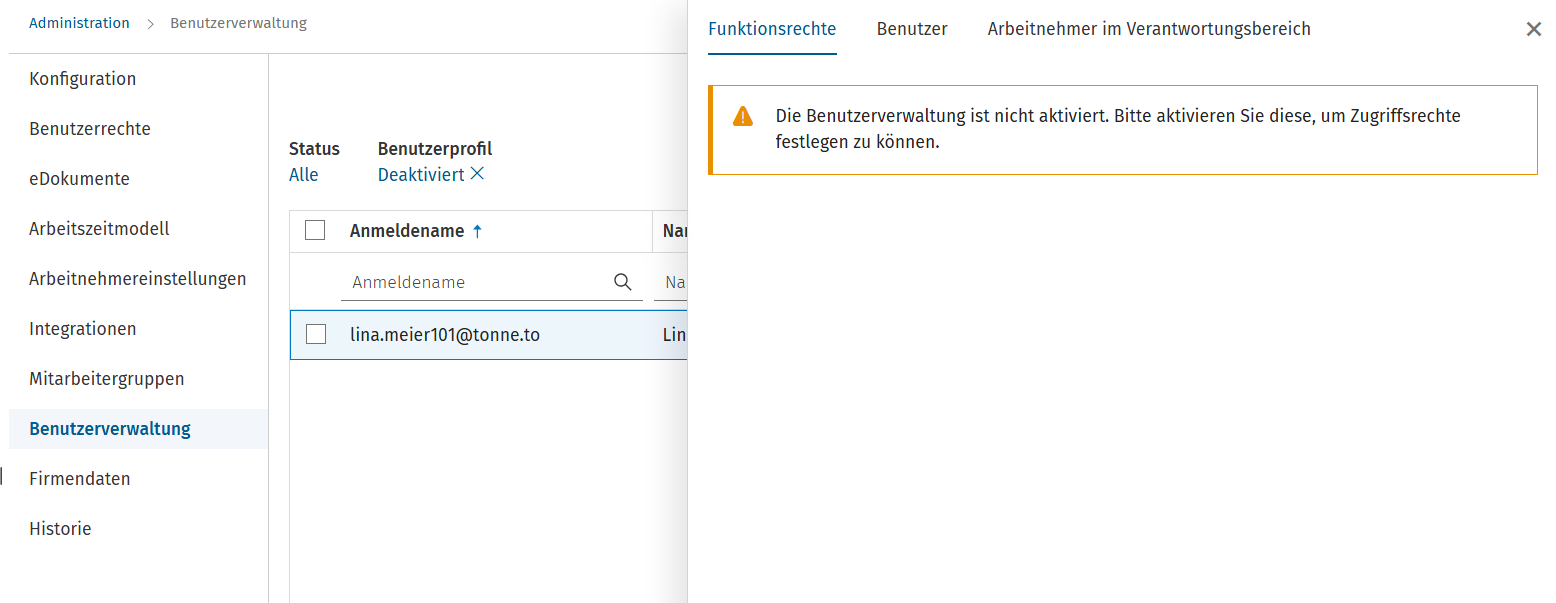Click the search magnifier in Anmeldename filter
Image resolution: width=1556 pixels, height=603 pixels.
click(x=623, y=282)
